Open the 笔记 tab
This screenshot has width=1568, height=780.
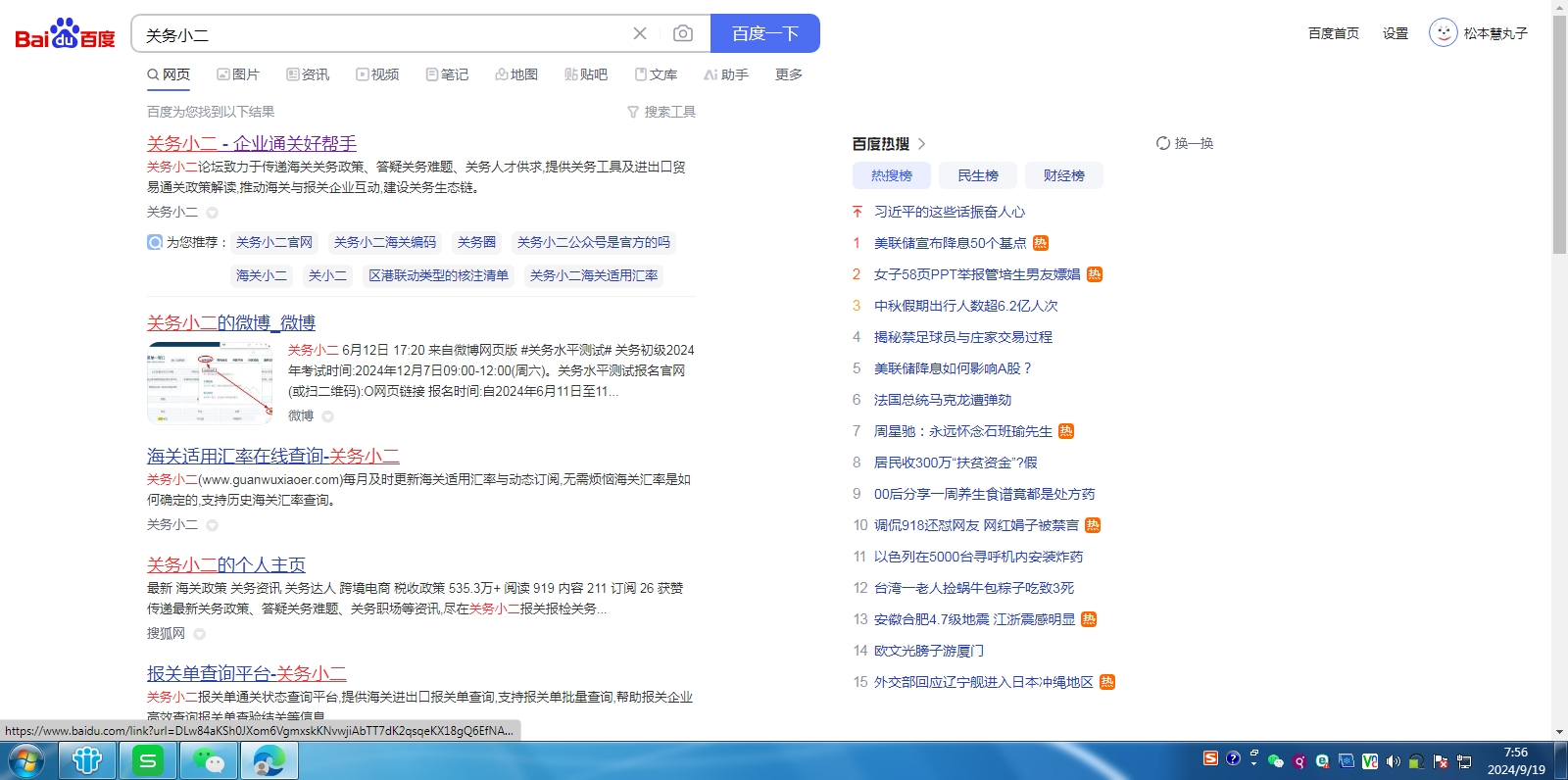pos(447,74)
